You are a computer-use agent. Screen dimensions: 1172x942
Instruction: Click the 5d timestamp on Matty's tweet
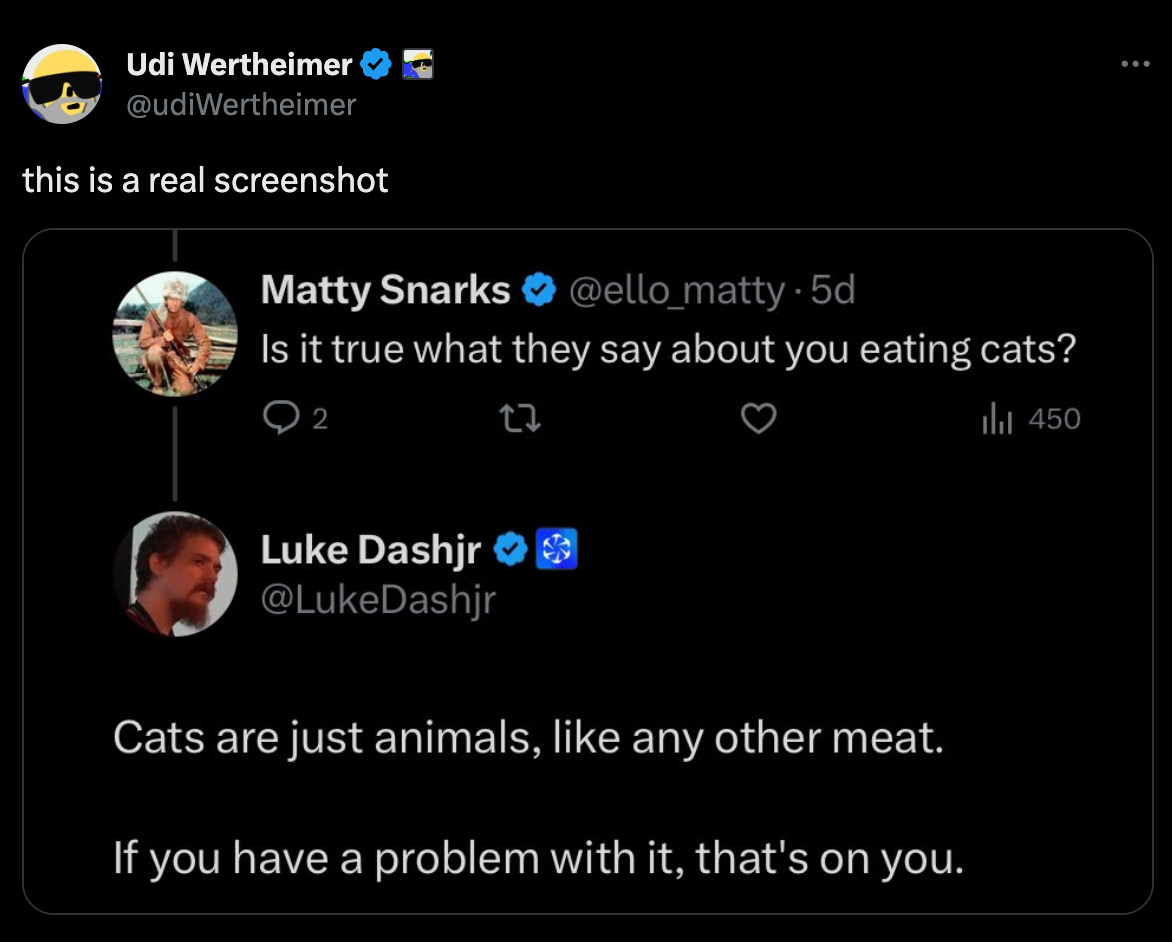pyautogui.click(x=833, y=291)
